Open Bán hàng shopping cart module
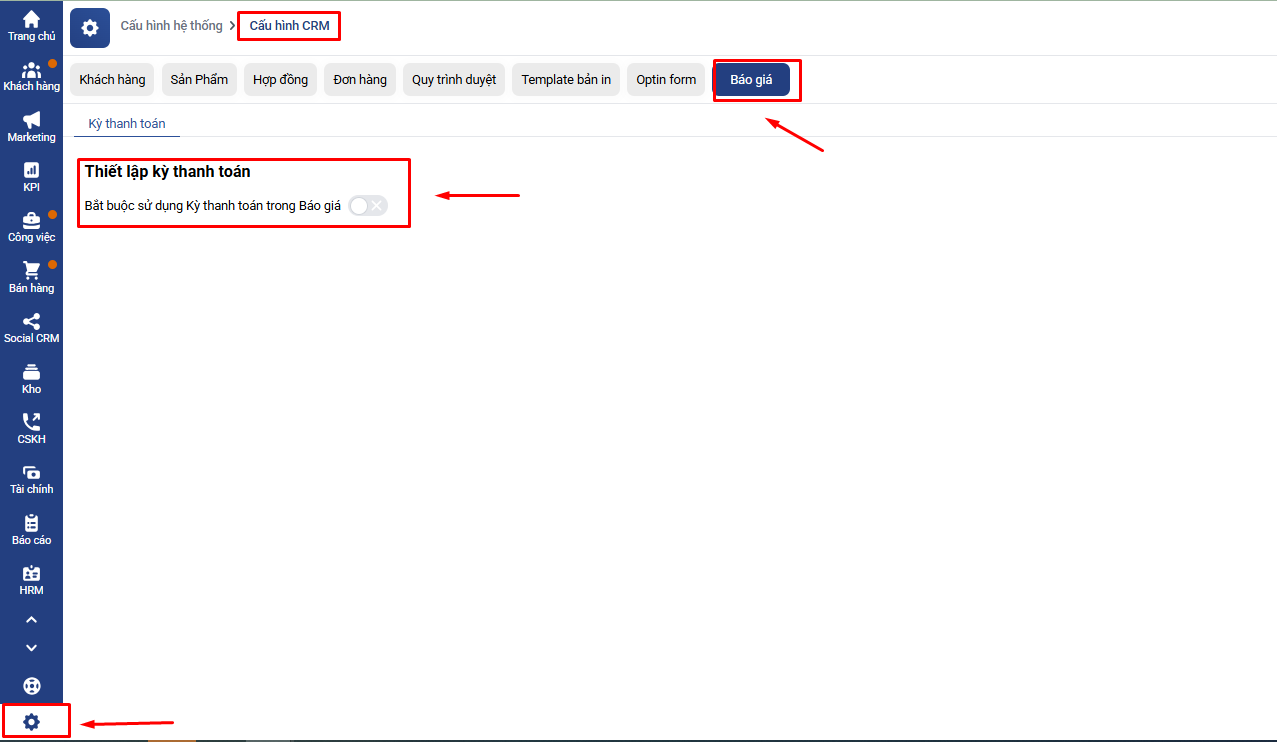The image size is (1277, 742). pyautogui.click(x=31, y=277)
